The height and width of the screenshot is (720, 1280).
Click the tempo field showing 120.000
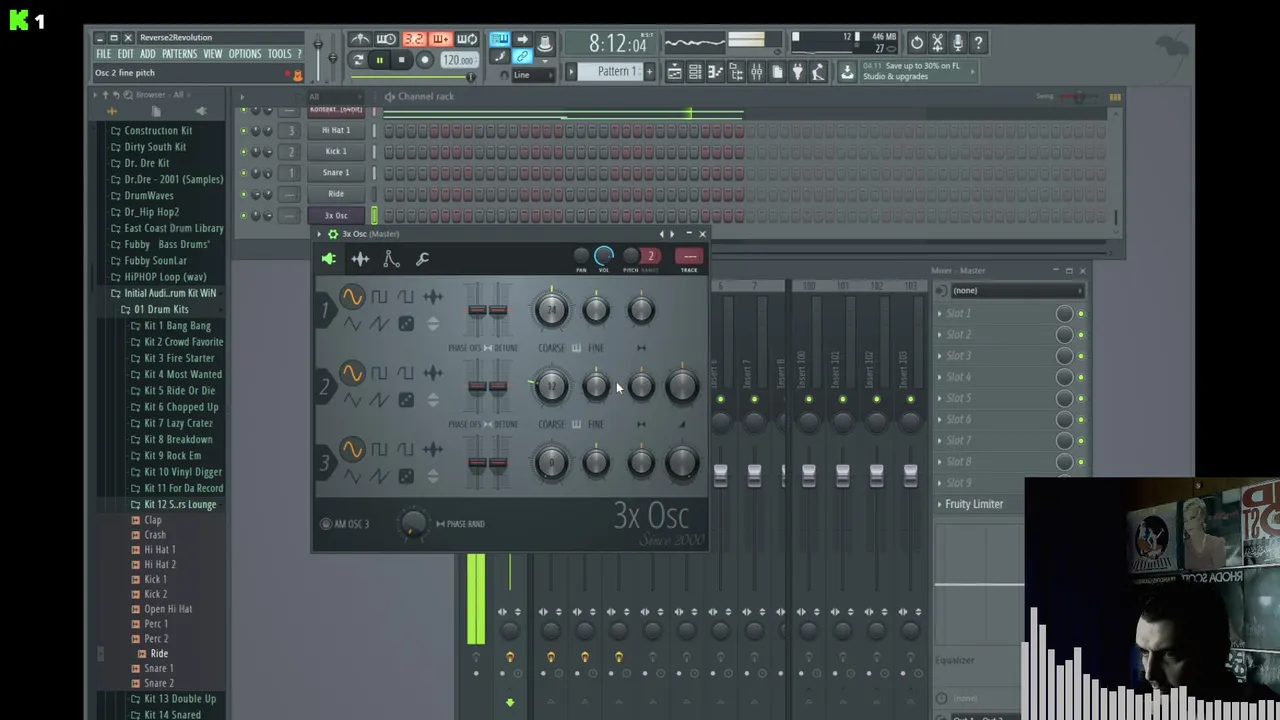pos(459,60)
